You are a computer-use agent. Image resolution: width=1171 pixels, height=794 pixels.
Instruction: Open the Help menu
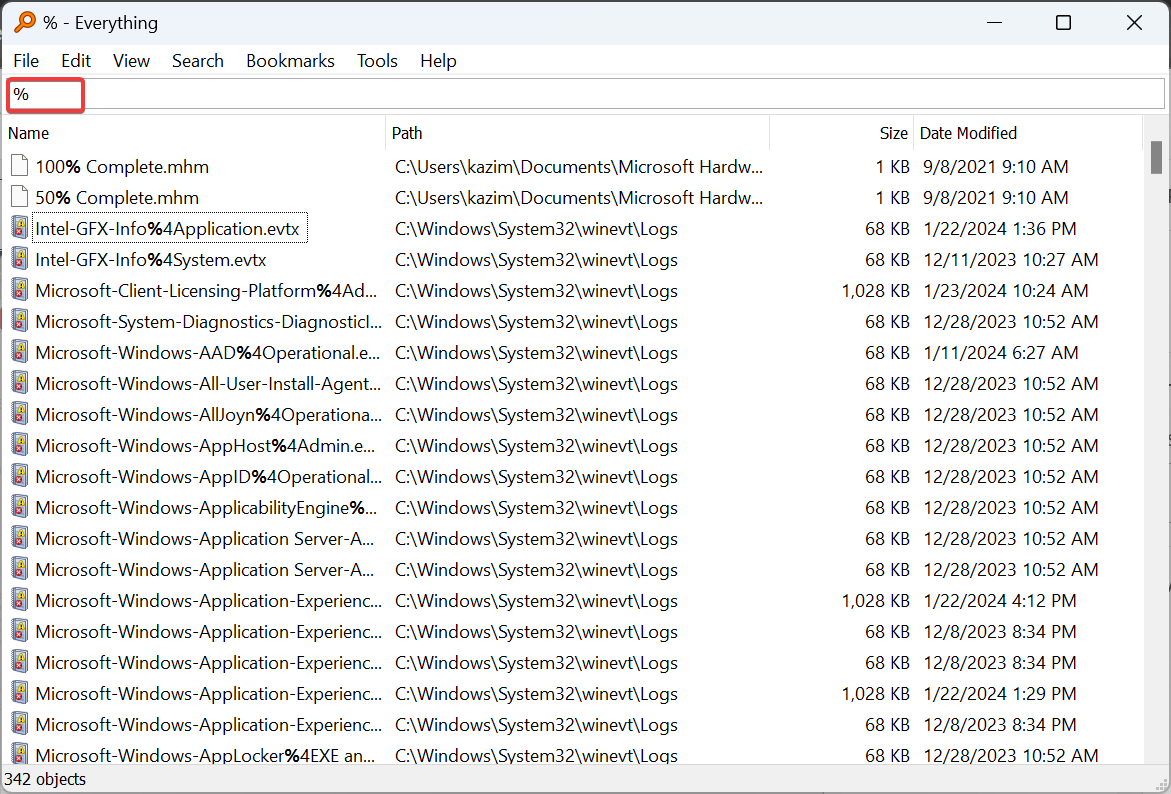(438, 61)
